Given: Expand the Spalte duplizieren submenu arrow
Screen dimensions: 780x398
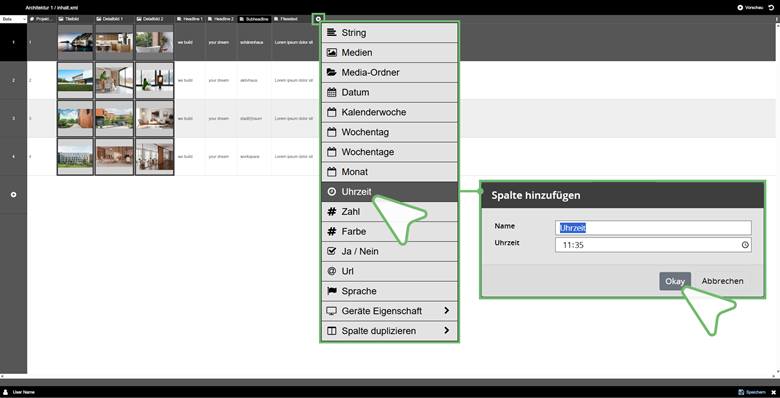Looking at the screenshot, I should (446, 330).
